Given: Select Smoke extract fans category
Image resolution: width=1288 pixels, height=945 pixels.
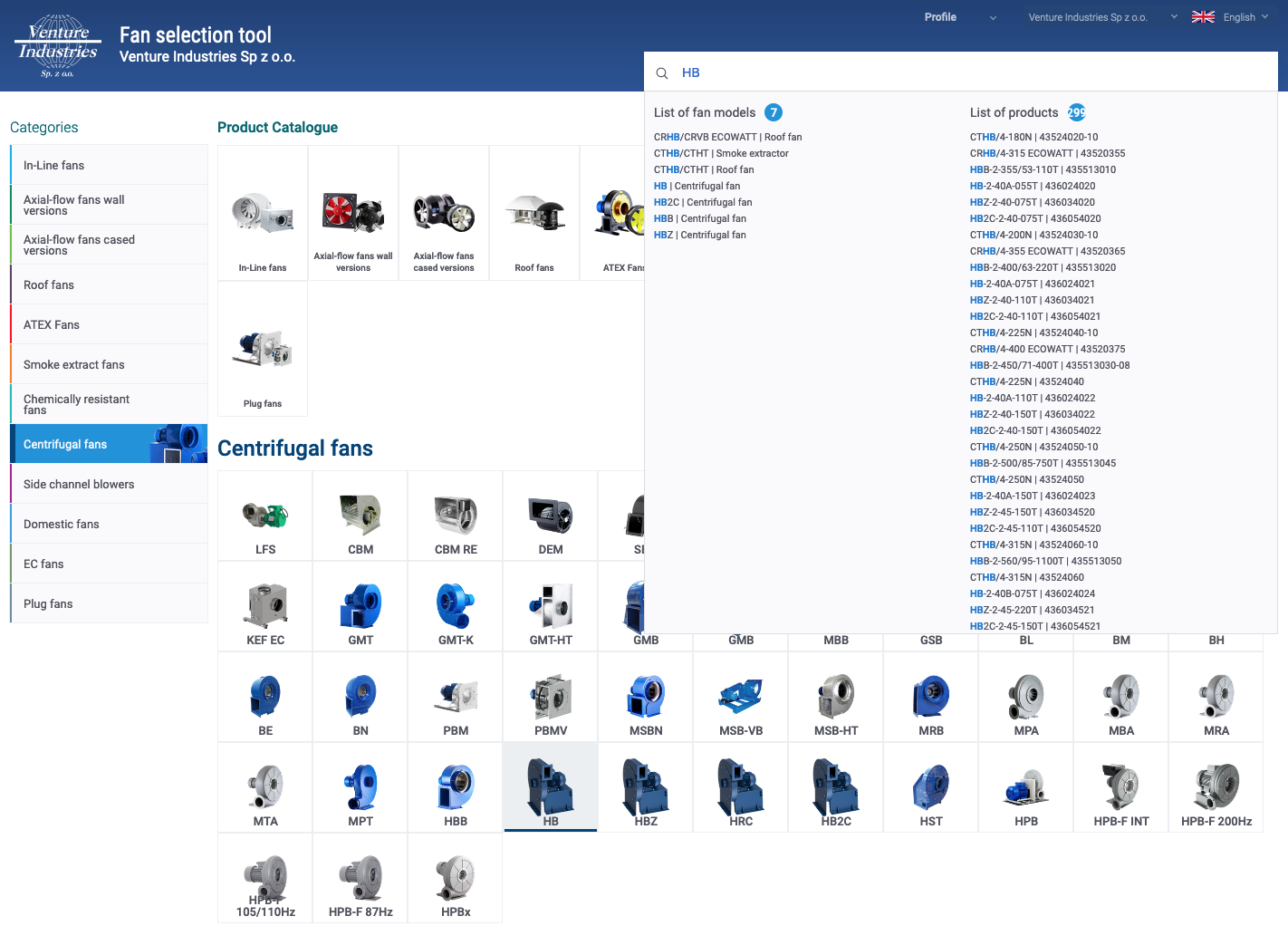Looking at the screenshot, I should (109, 364).
